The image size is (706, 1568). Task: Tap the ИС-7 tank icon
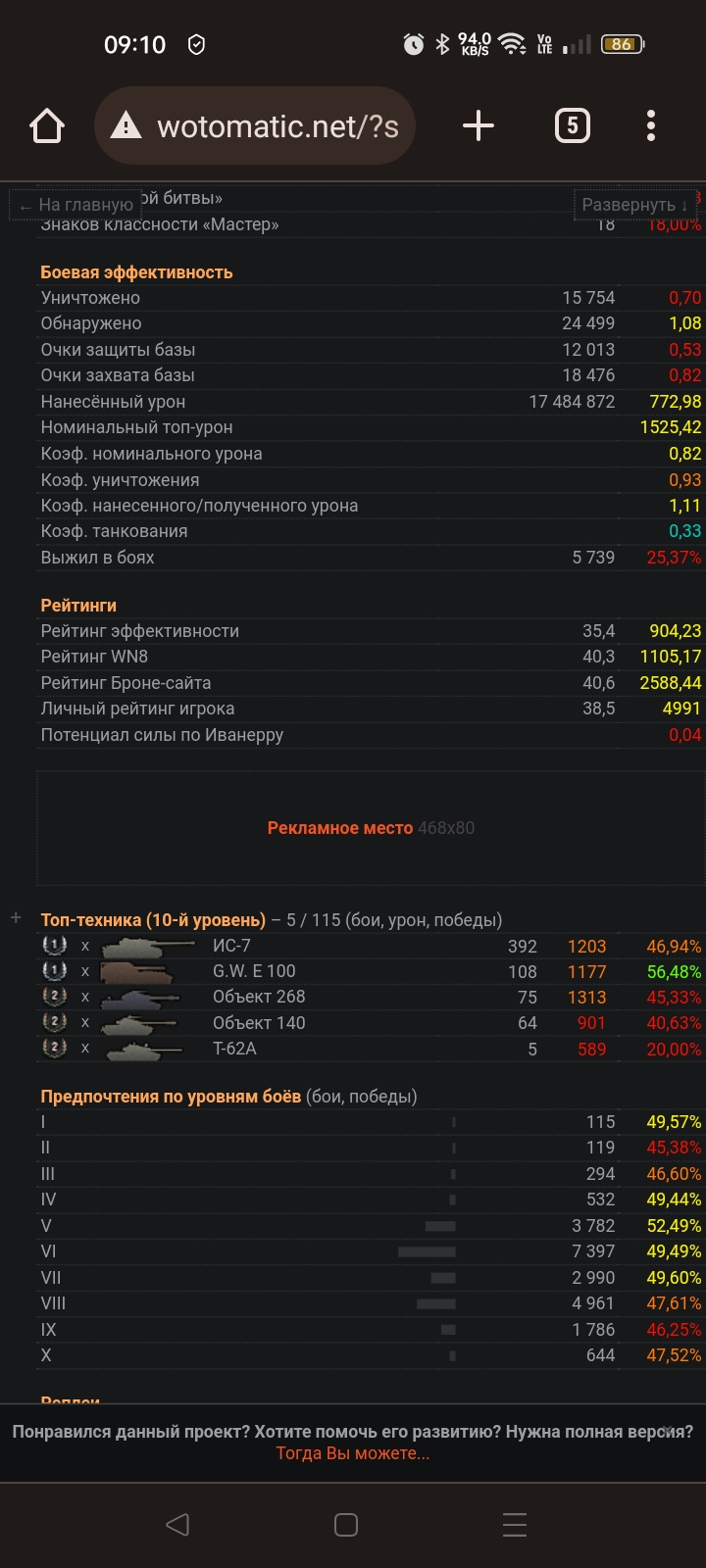147,946
